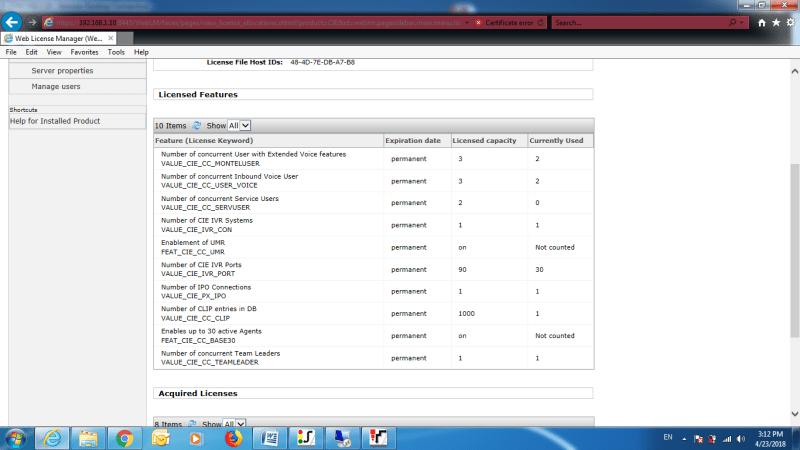Open the View menu
800x450 pixels.
pos(54,52)
